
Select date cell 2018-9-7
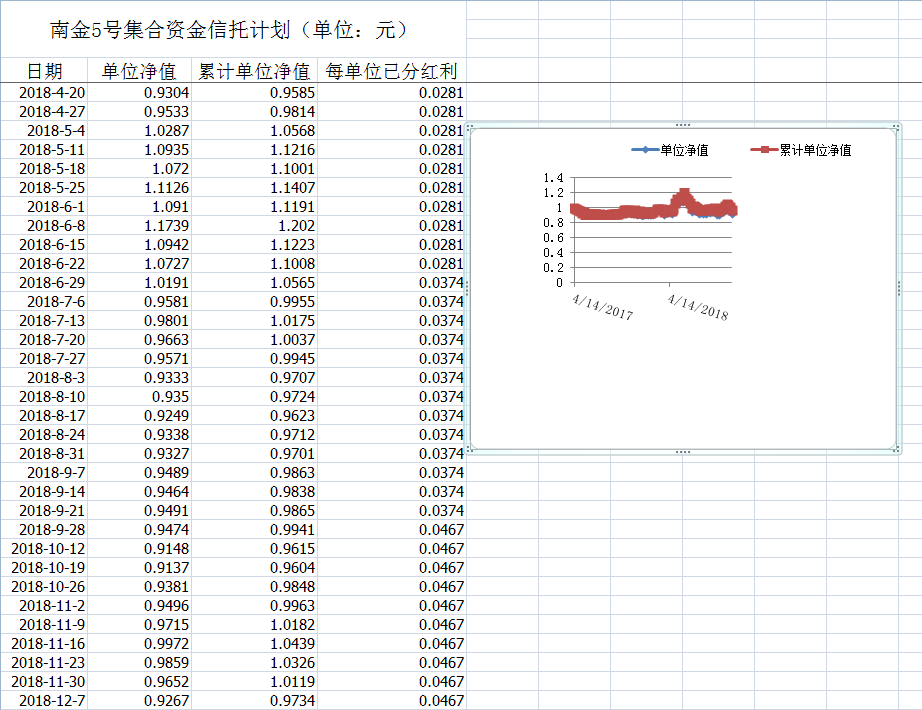(x=44, y=472)
